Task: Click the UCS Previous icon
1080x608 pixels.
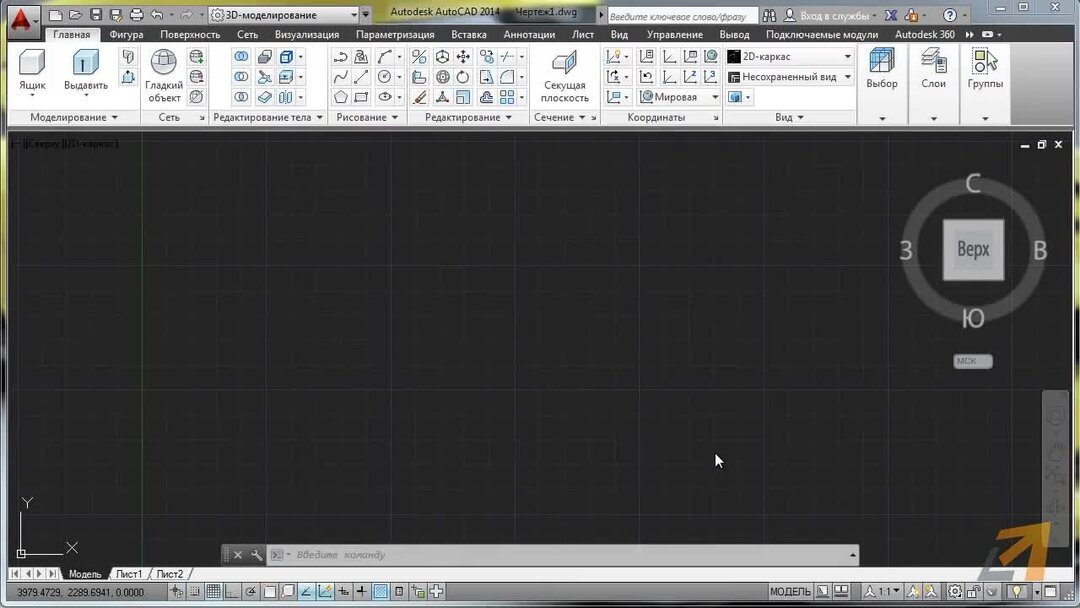Action: [646, 77]
